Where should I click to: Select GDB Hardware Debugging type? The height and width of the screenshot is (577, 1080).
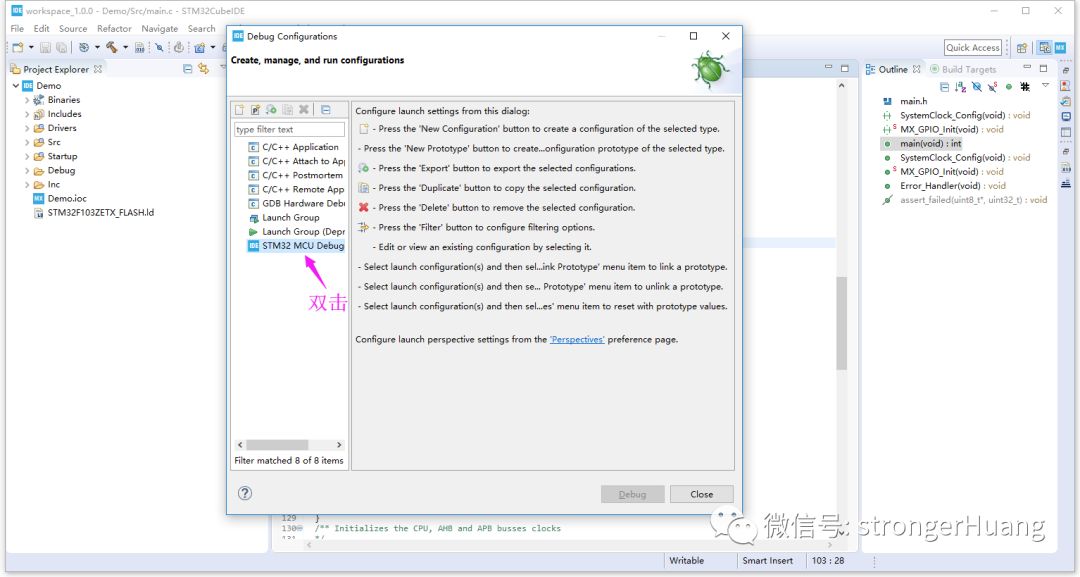point(297,203)
